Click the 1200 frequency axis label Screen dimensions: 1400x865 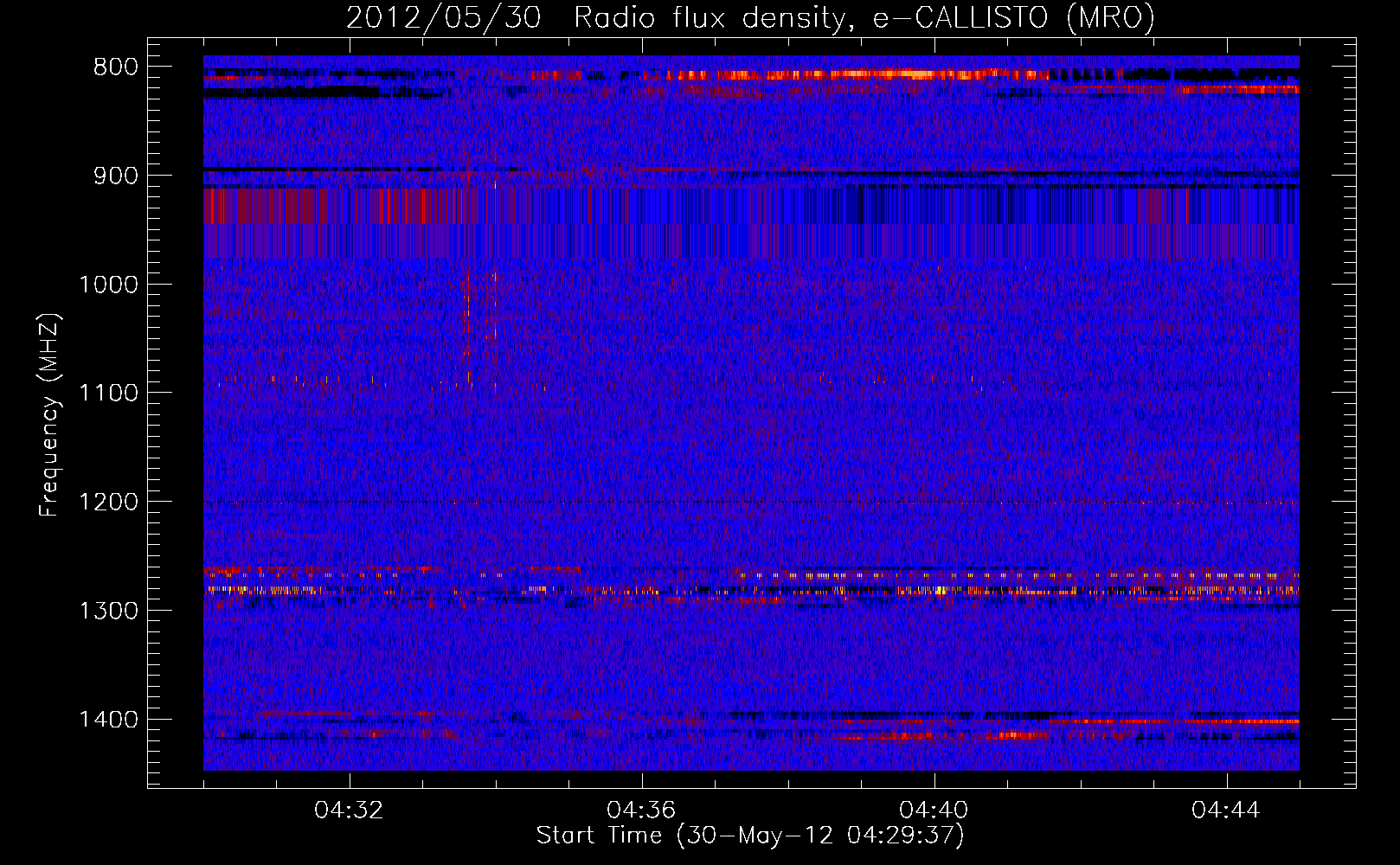108,502
